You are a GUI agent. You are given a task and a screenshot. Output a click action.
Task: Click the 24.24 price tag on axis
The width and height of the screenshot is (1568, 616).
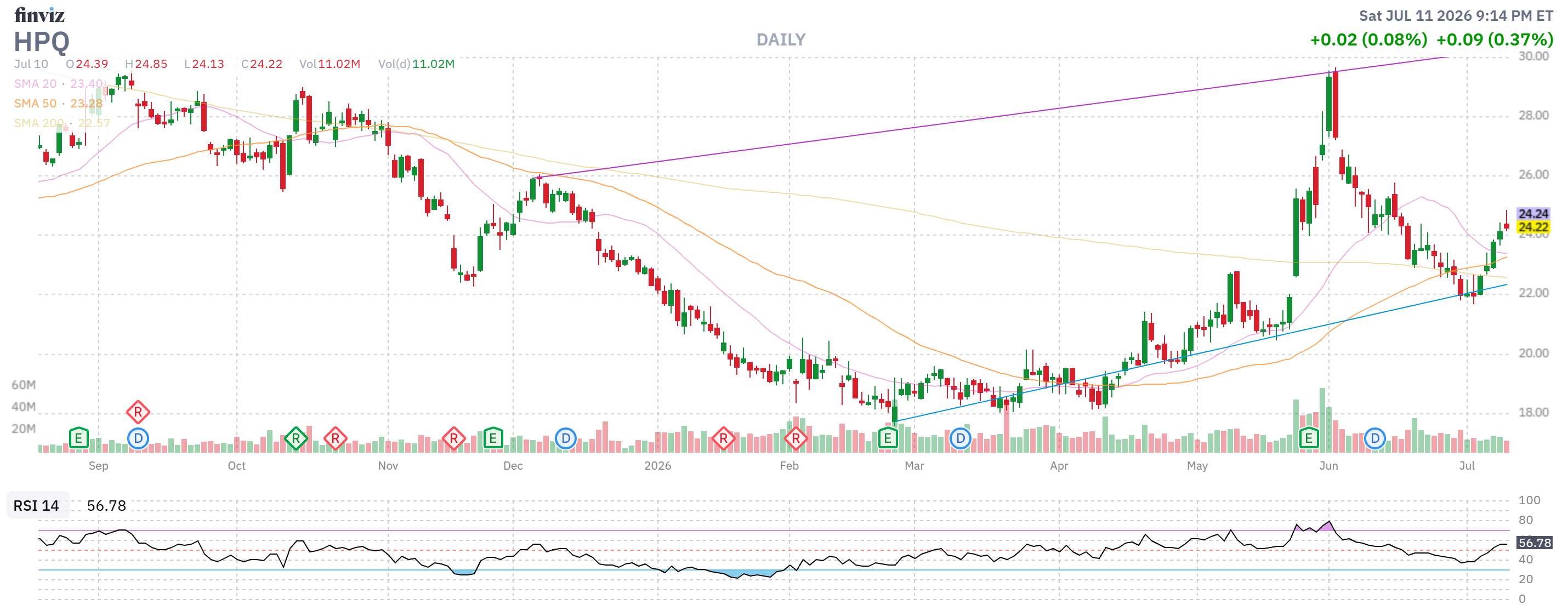coord(1533,214)
